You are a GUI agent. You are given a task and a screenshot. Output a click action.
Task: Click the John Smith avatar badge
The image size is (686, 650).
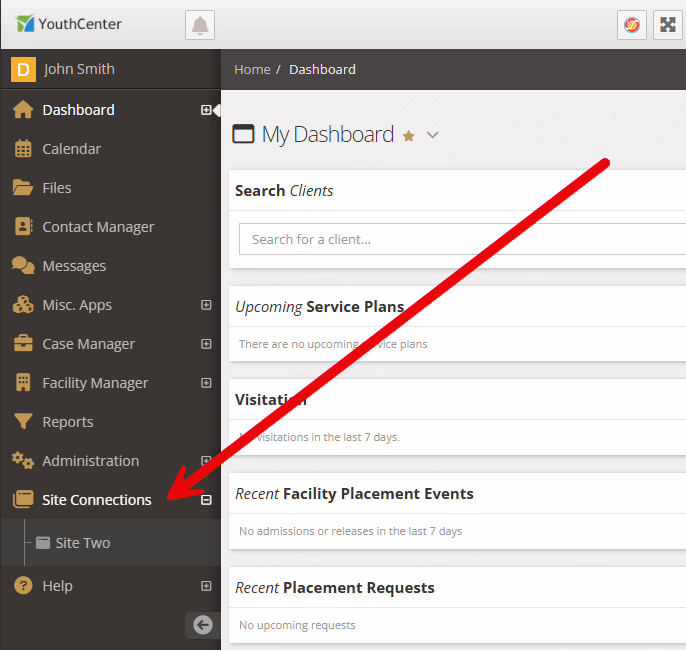pyautogui.click(x=23, y=70)
